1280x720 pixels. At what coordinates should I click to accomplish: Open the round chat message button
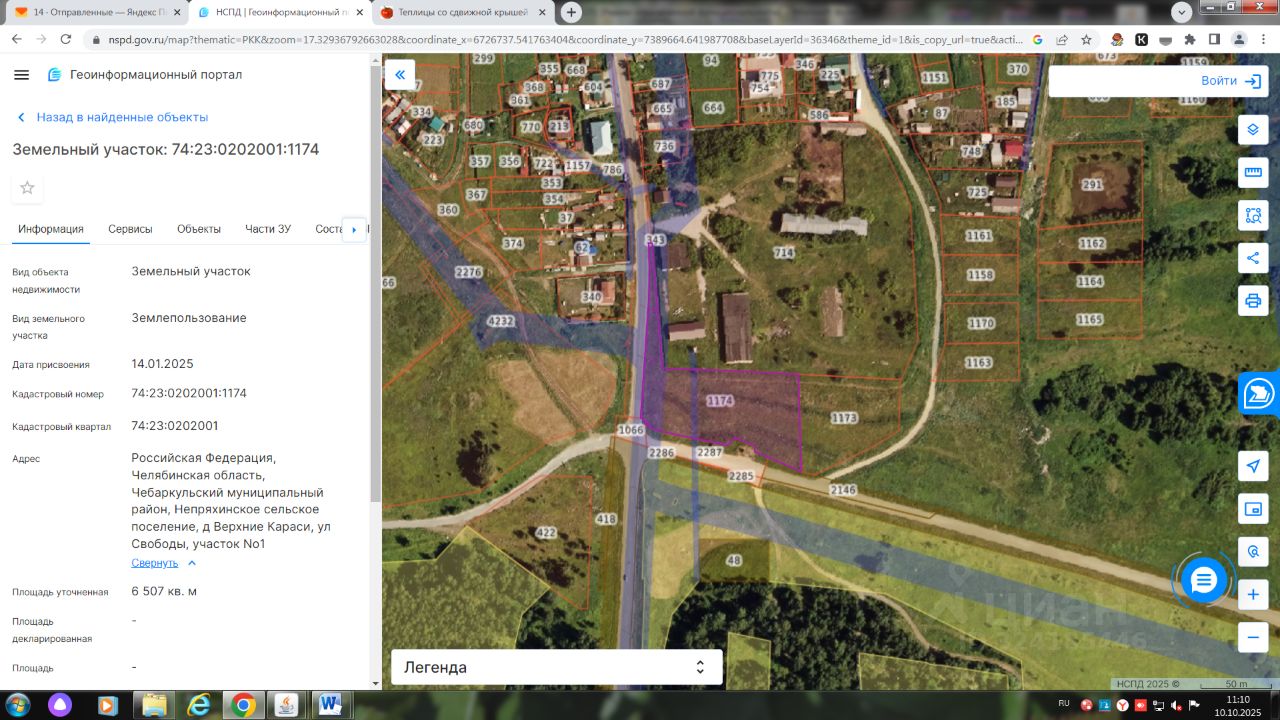[1203, 579]
